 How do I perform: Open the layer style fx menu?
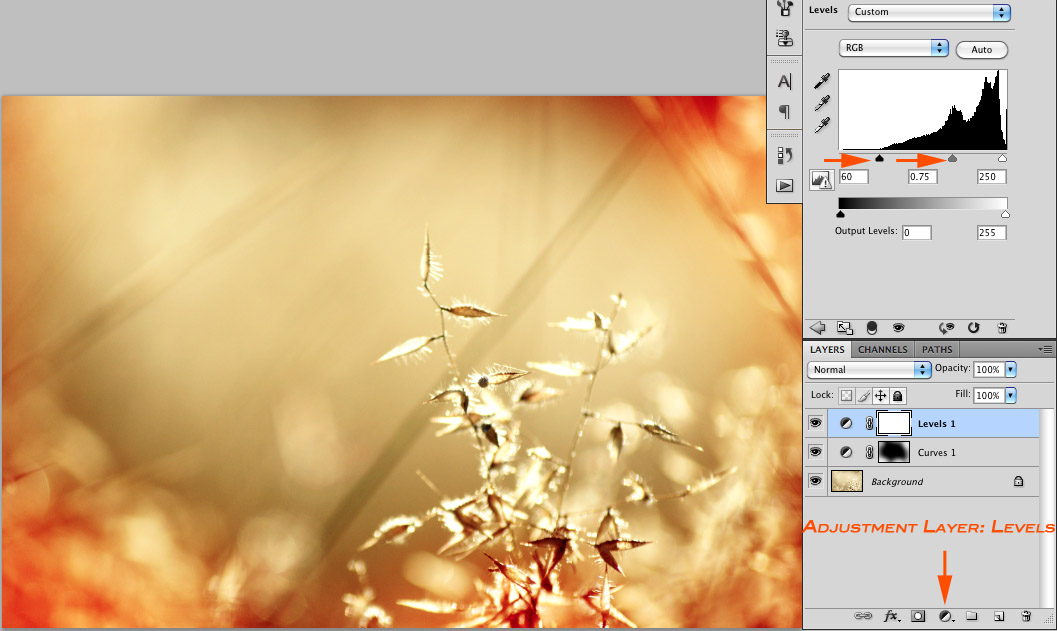[892, 617]
